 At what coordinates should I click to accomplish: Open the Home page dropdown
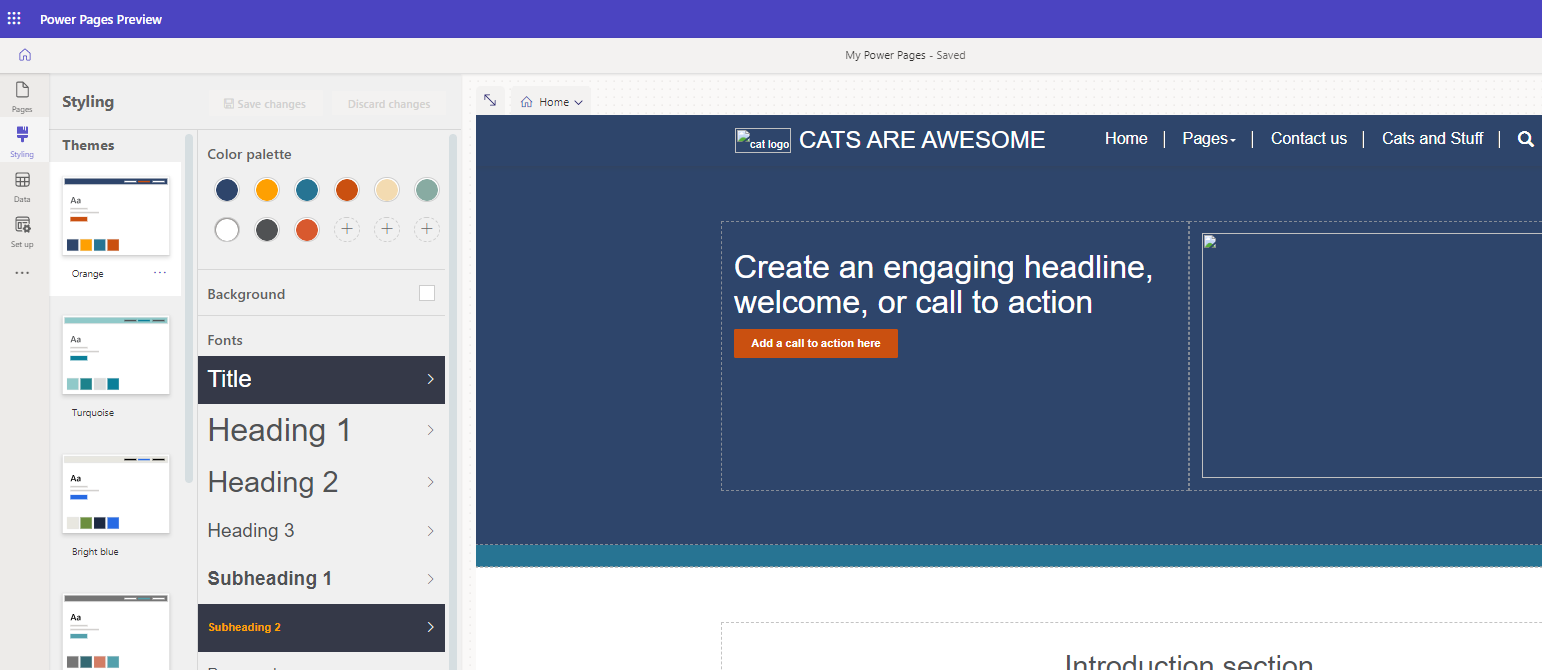coord(551,102)
